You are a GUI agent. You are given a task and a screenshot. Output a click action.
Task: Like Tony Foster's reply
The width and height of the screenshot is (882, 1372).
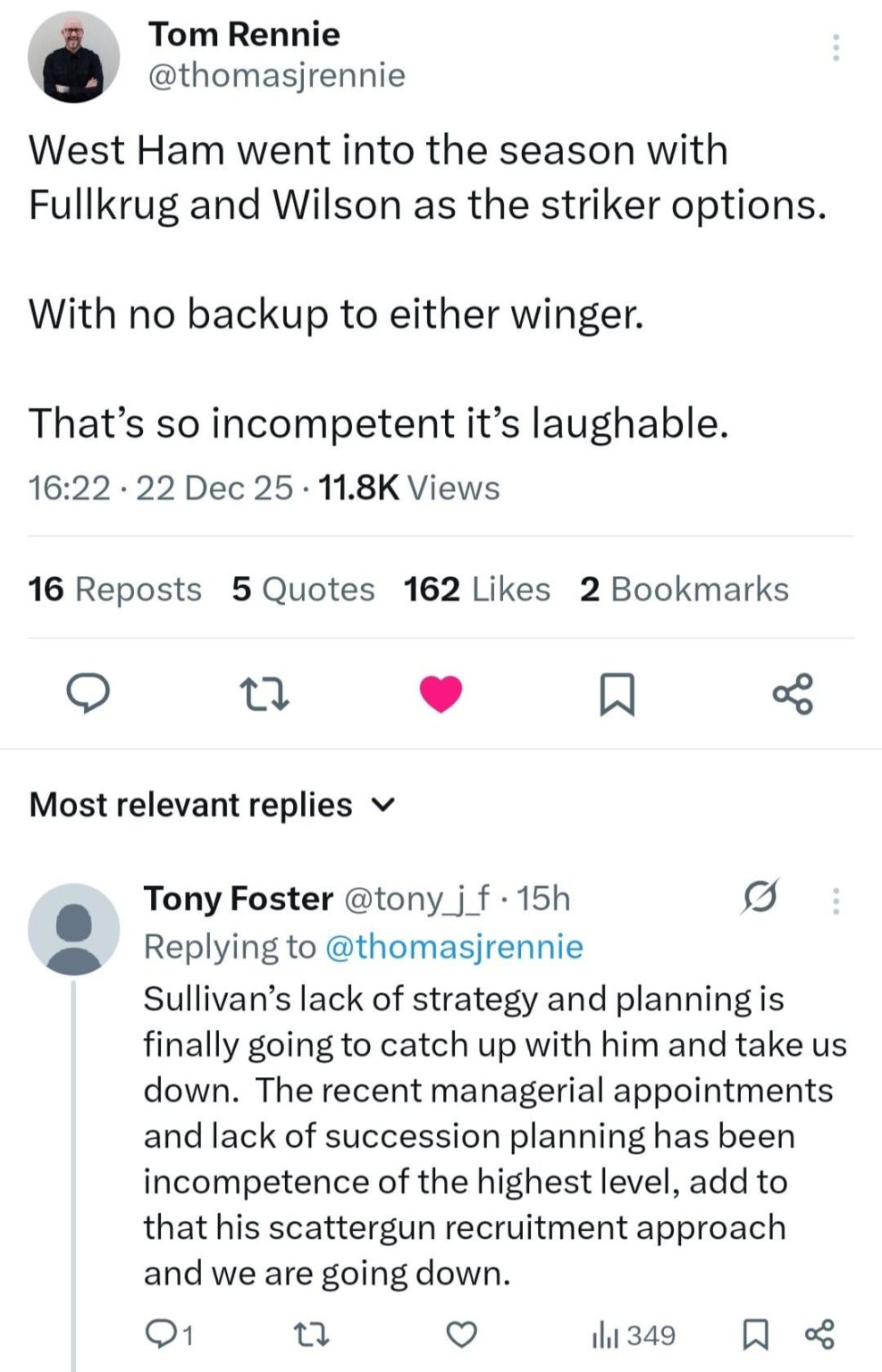pyautogui.click(x=461, y=1334)
